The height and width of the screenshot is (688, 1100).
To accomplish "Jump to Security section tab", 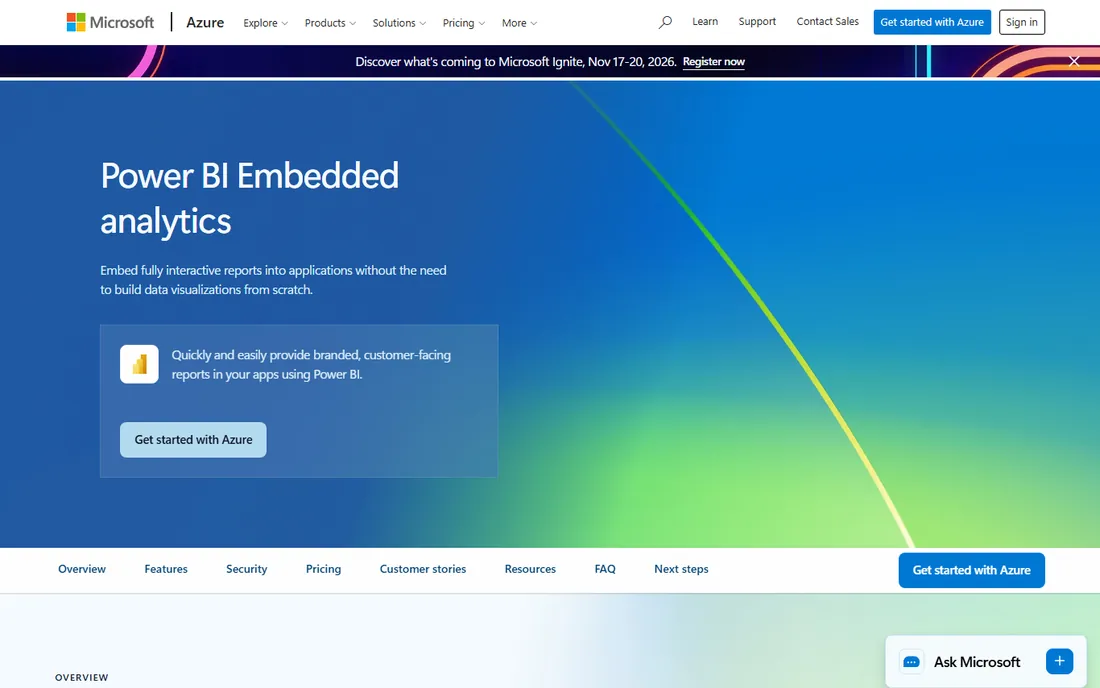I will (246, 569).
